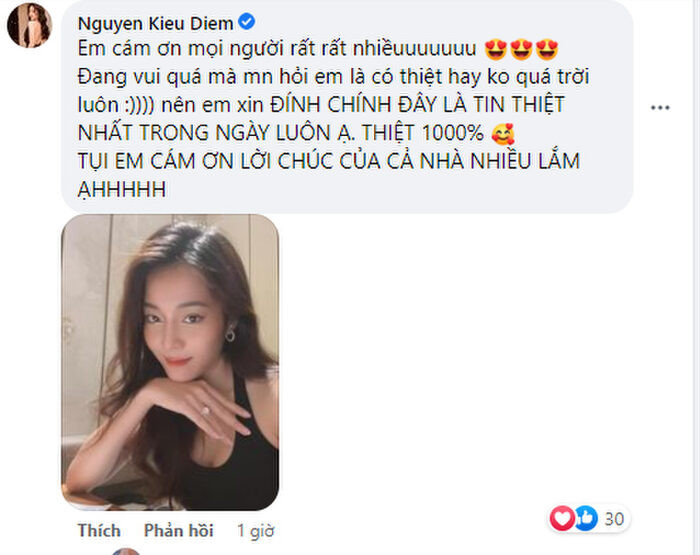This screenshot has width=700, height=555.
Task: Click the smiling-with-hearts emoji after 1000%
Action: tap(503, 134)
